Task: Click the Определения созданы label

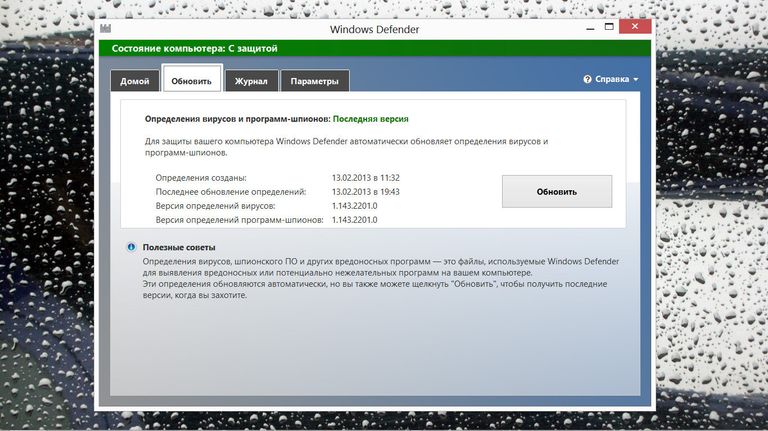Action: pos(201,178)
